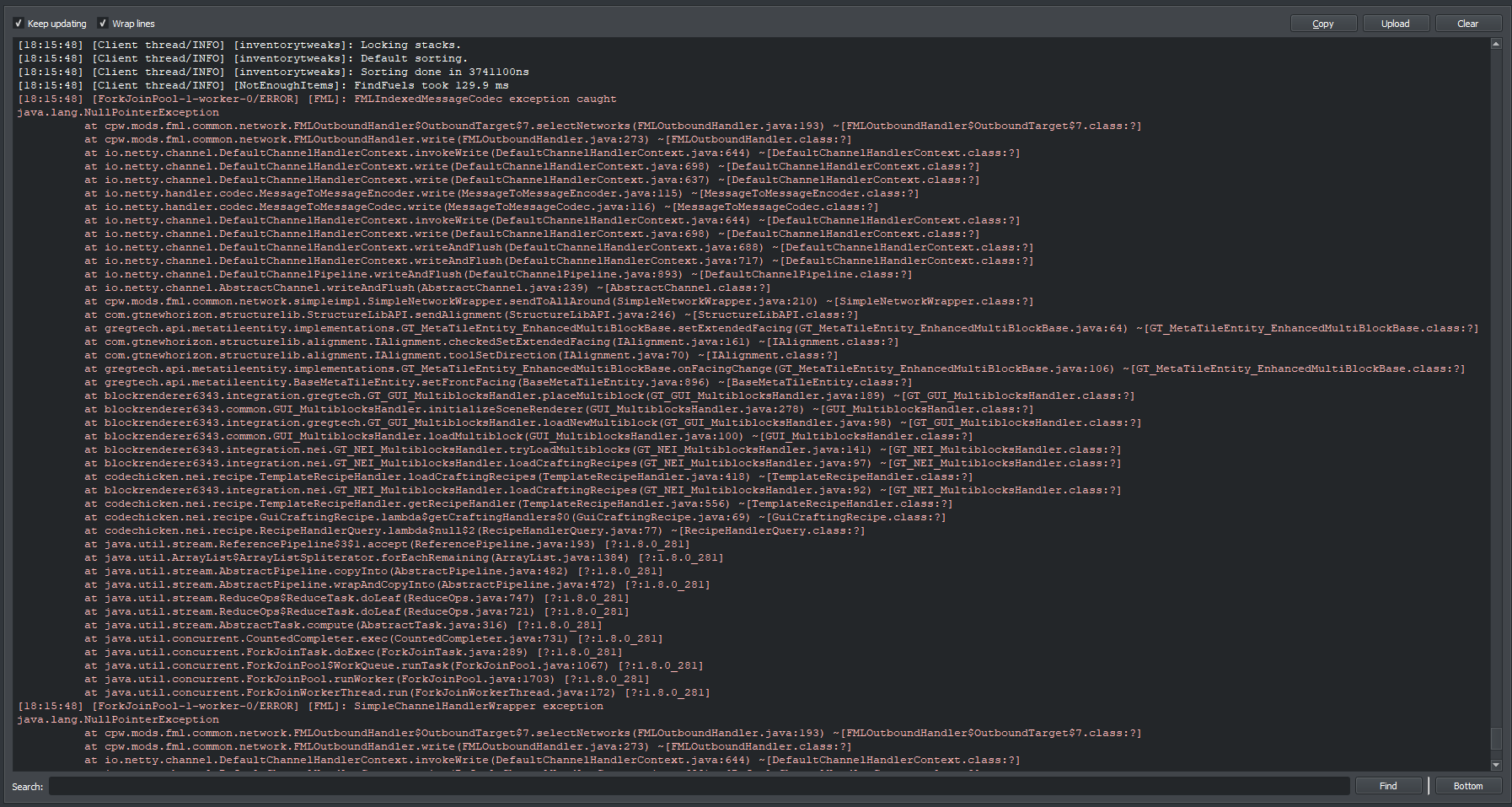This screenshot has height=807, width=1512.
Task: Clear the log with the Clear button
Action: pos(1468,24)
